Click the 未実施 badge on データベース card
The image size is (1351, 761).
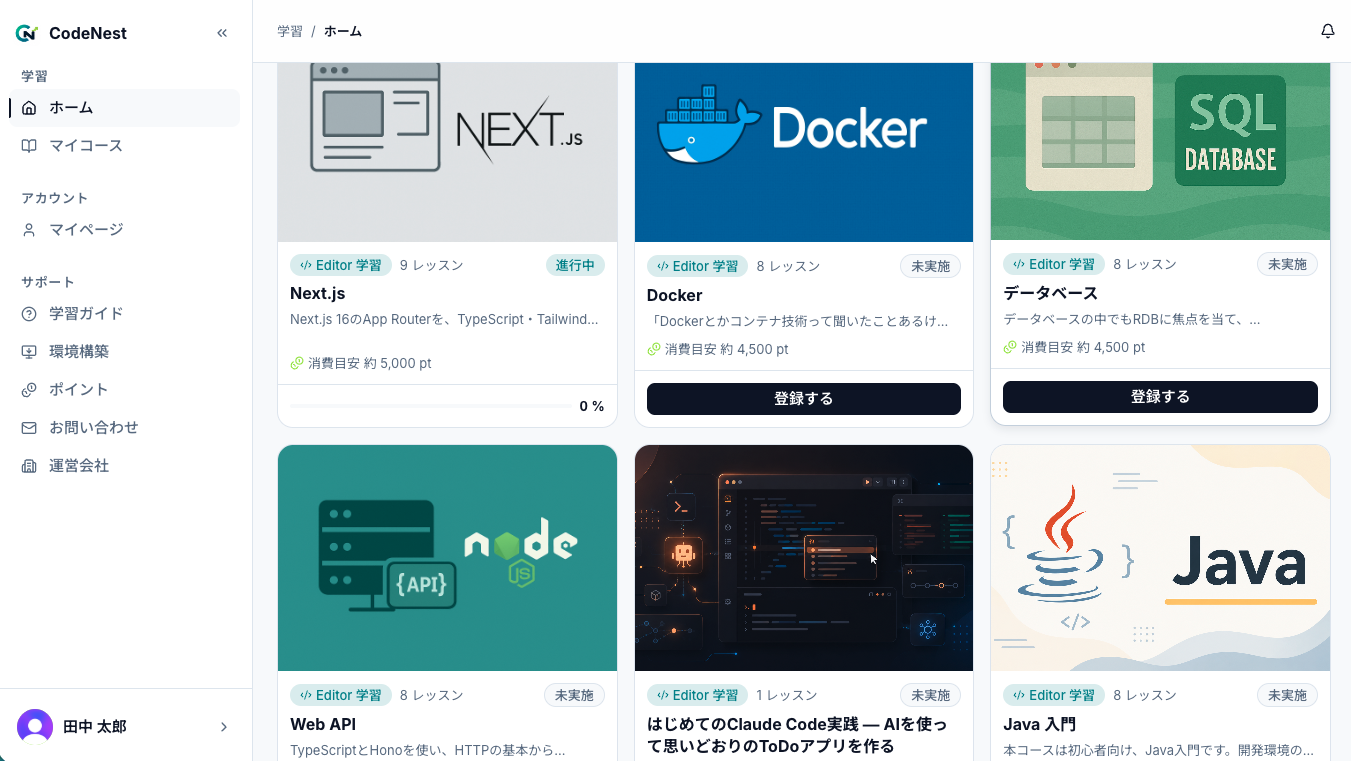tap(1287, 265)
